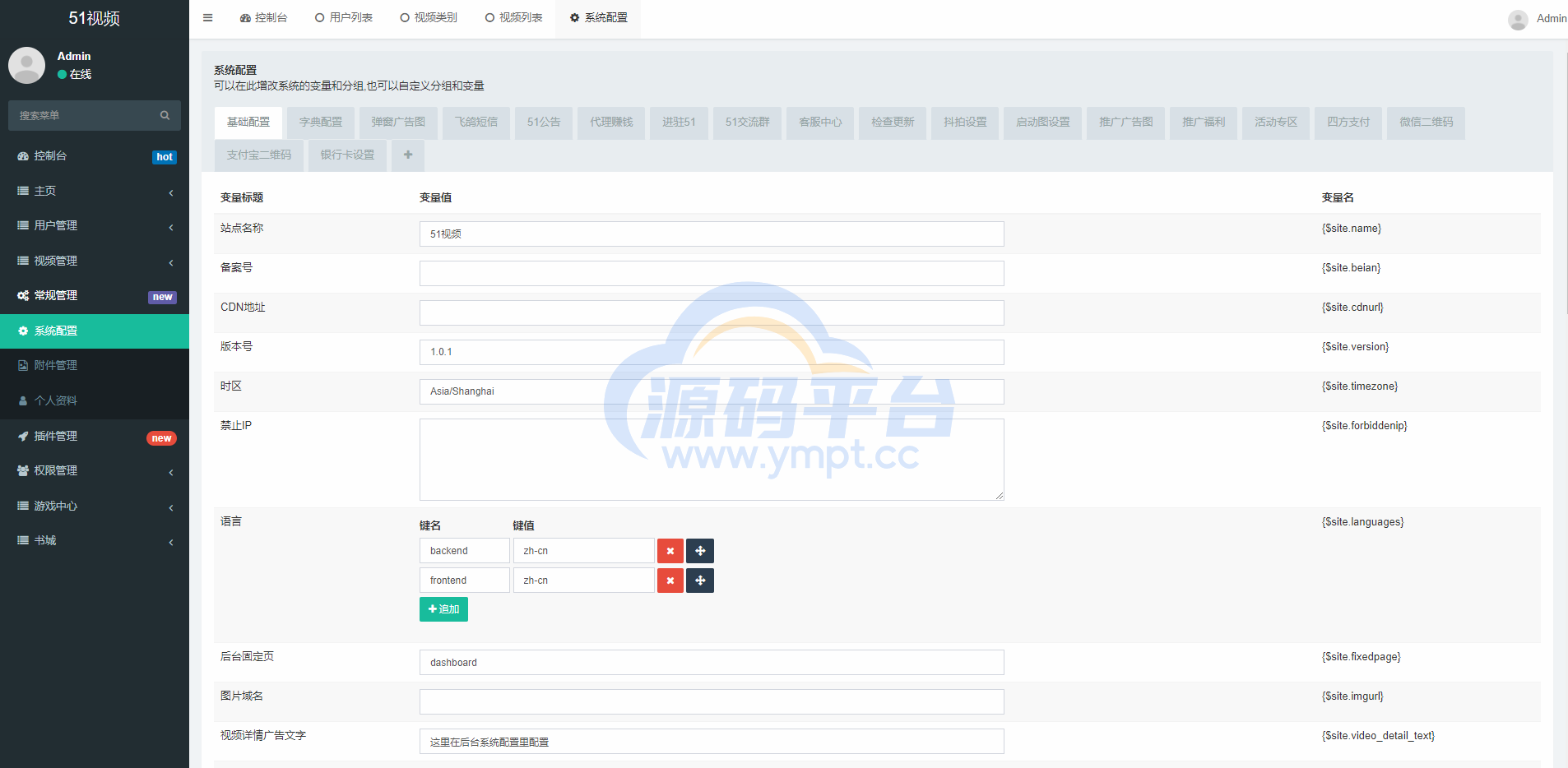Open 支付宝二维码 config tab
Image resolution: width=1568 pixels, height=768 pixels.
pos(259,155)
